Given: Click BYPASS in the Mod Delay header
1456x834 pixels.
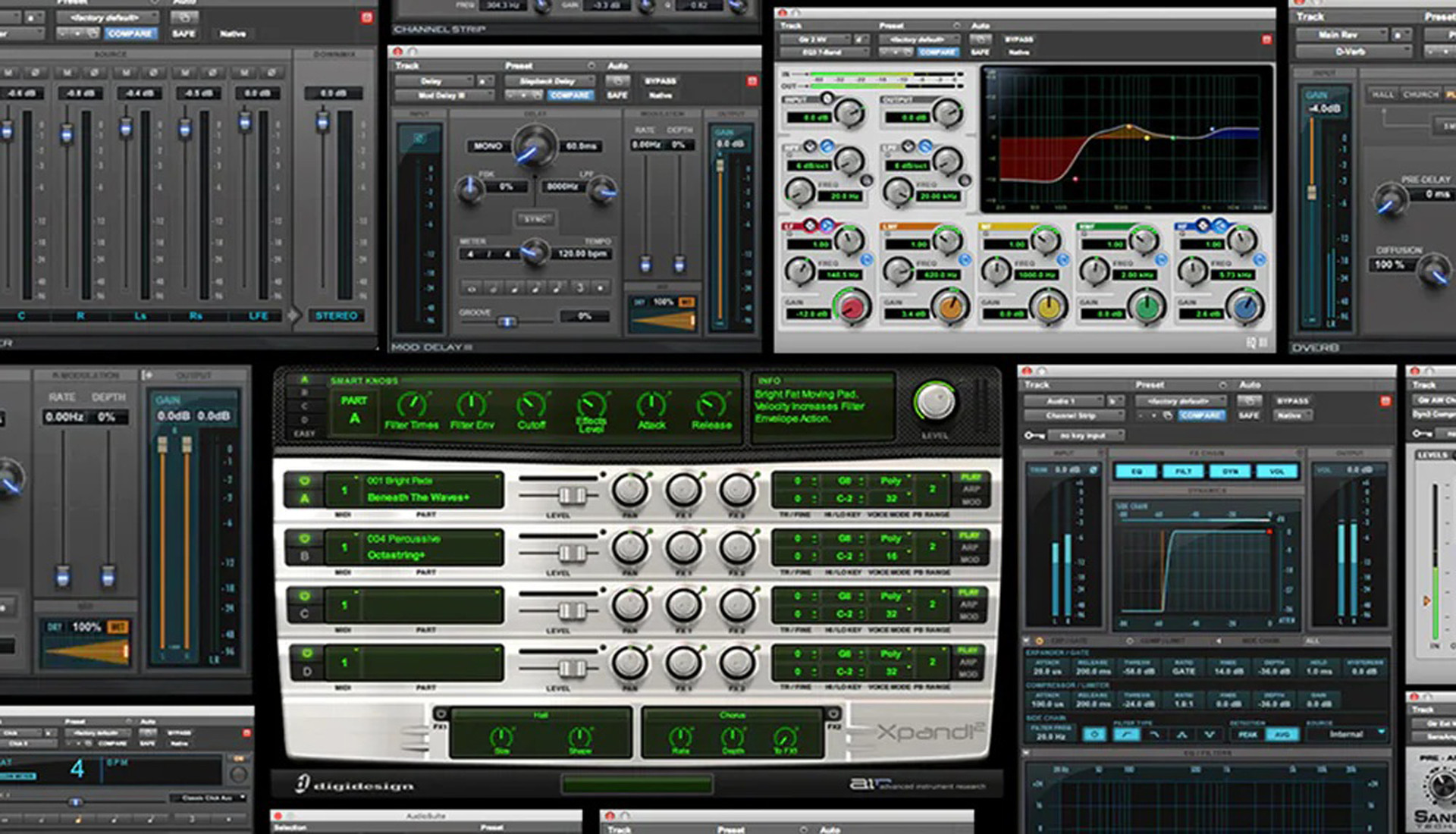Looking at the screenshot, I should point(660,81).
